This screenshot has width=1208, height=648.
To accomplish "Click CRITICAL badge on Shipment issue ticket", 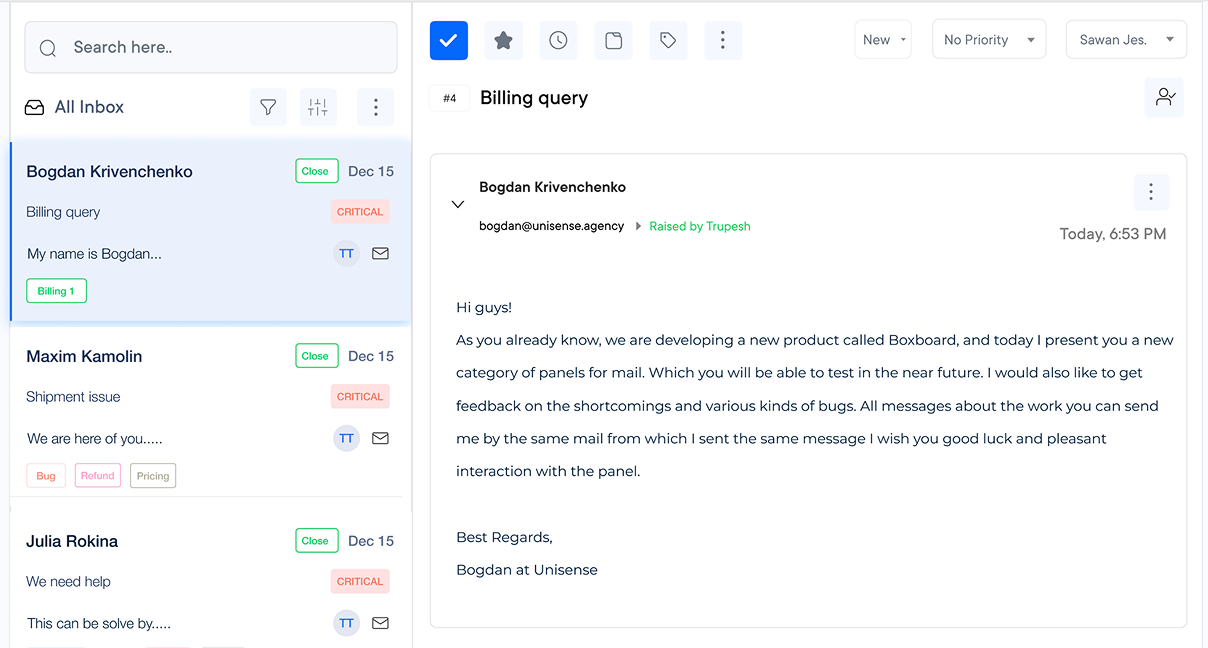I will pos(360,397).
